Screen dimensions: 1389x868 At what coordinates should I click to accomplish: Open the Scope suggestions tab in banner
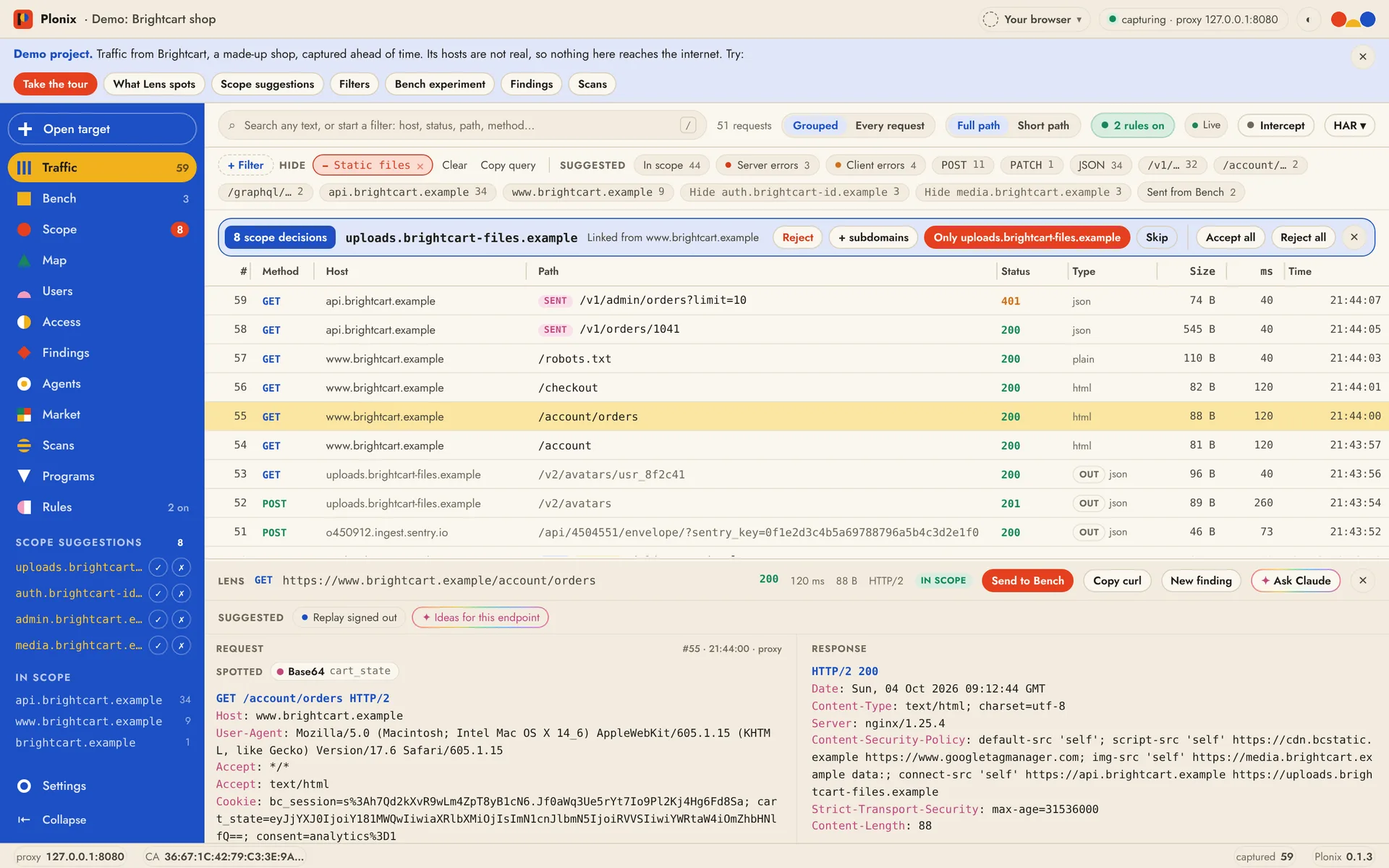tap(267, 84)
